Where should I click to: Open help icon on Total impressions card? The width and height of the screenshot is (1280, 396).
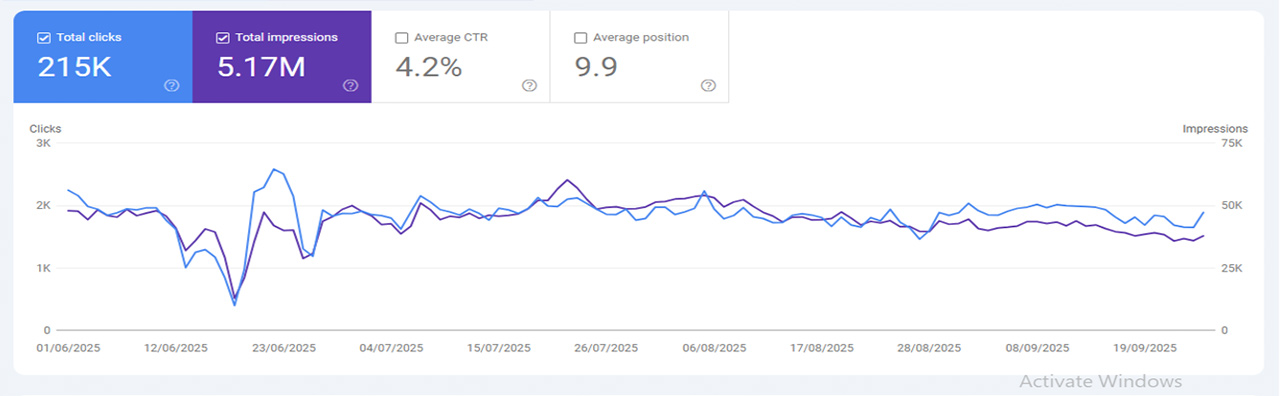pyautogui.click(x=350, y=86)
